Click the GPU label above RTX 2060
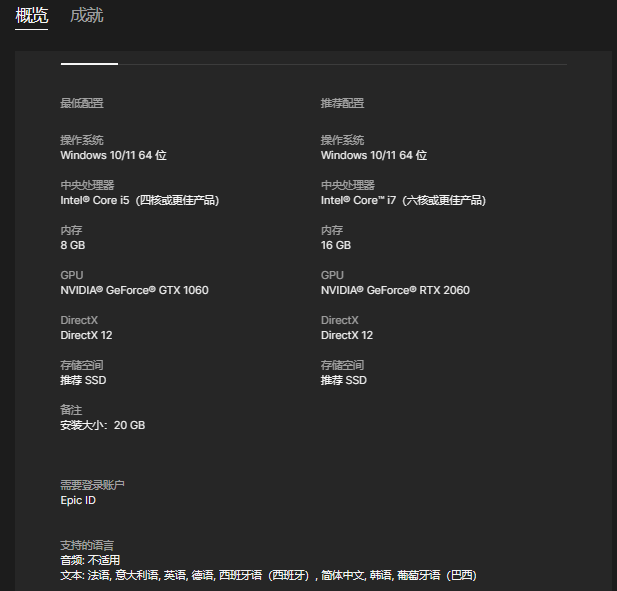The width and height of the screenshot is (617, 591). (332, 275)
